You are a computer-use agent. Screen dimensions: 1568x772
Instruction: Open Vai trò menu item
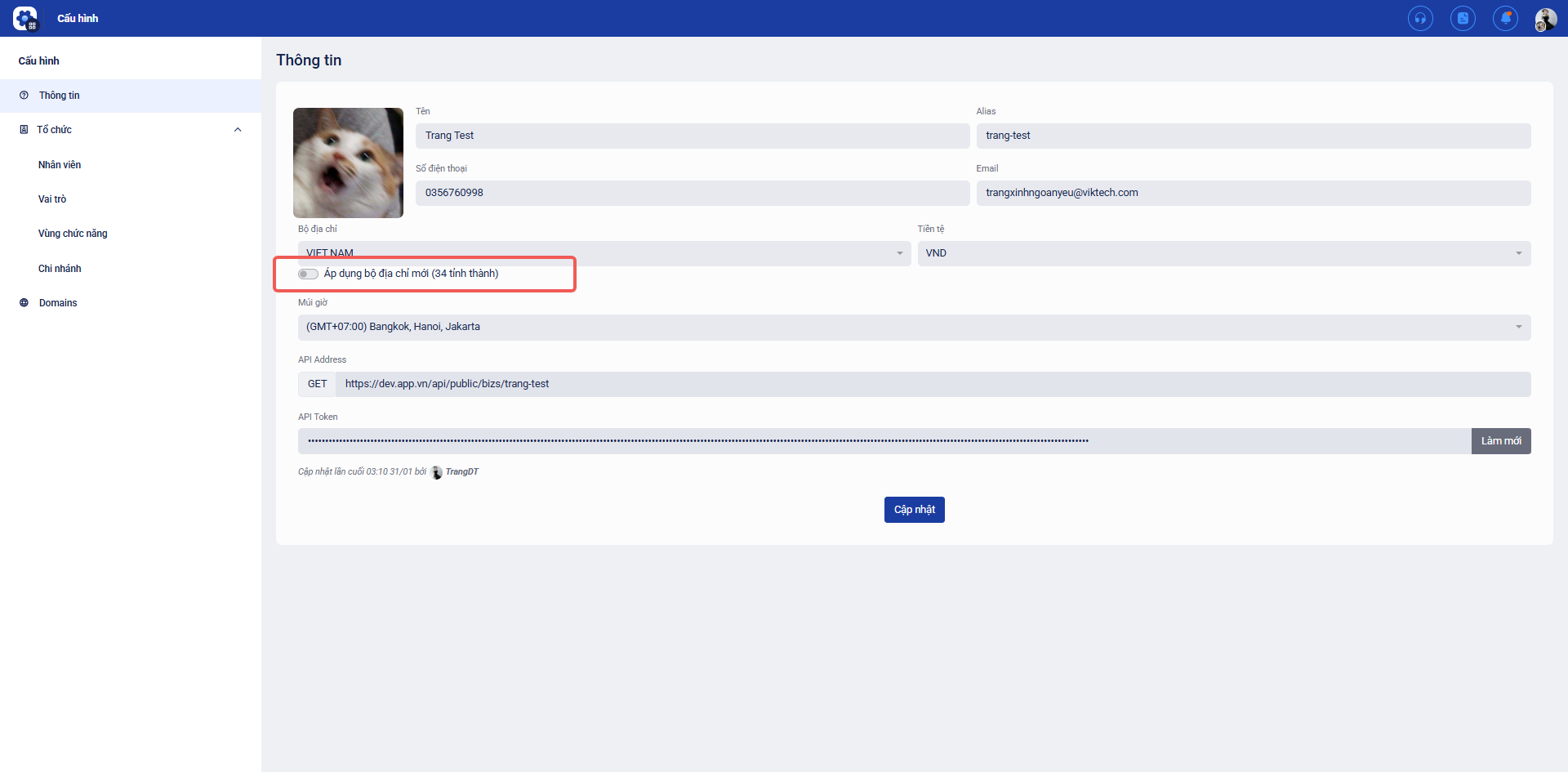point(52,199)
